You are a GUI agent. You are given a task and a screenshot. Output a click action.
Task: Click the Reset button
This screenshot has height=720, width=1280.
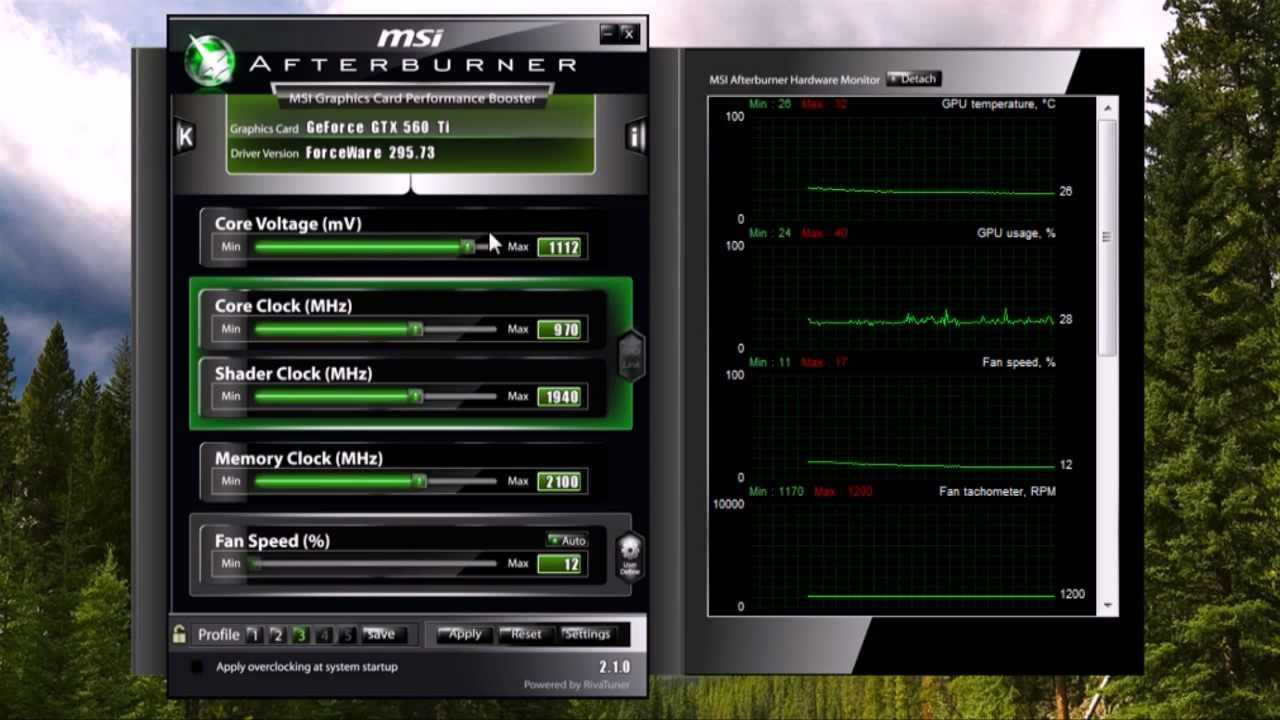(524, 634)
